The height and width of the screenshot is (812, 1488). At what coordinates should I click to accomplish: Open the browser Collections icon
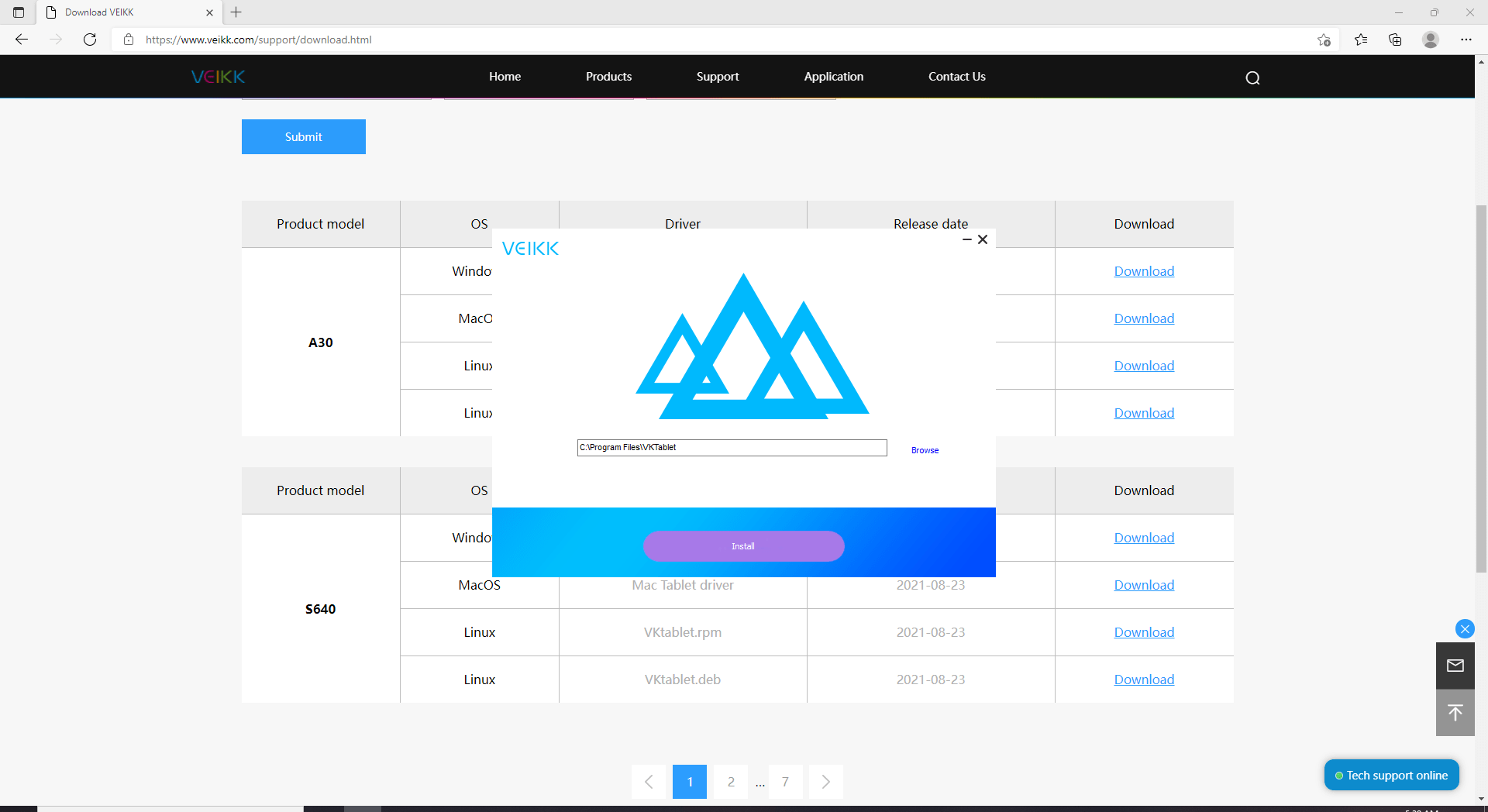[1395, 40]
